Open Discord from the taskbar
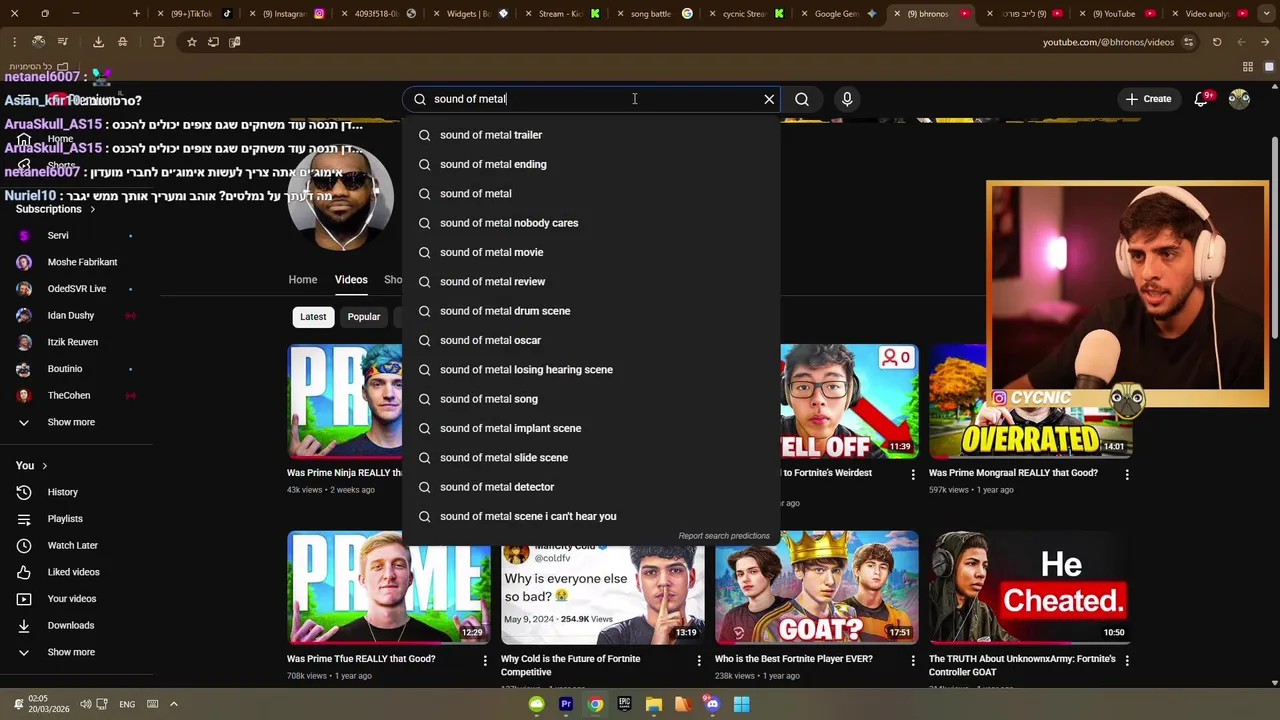1280x720 pixels. pyautogui.click(x=712, y=704)
